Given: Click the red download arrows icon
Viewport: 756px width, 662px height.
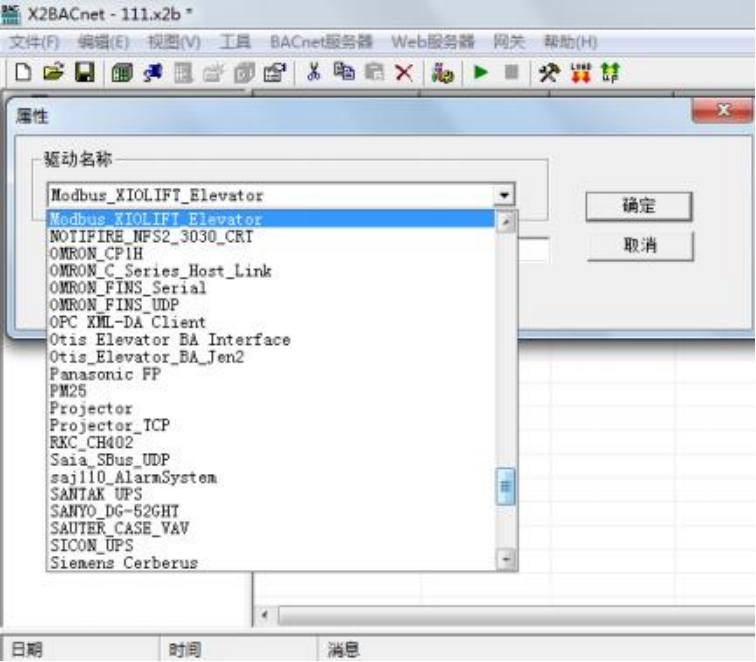Looking at the screenshot, I should coord(580,73).
